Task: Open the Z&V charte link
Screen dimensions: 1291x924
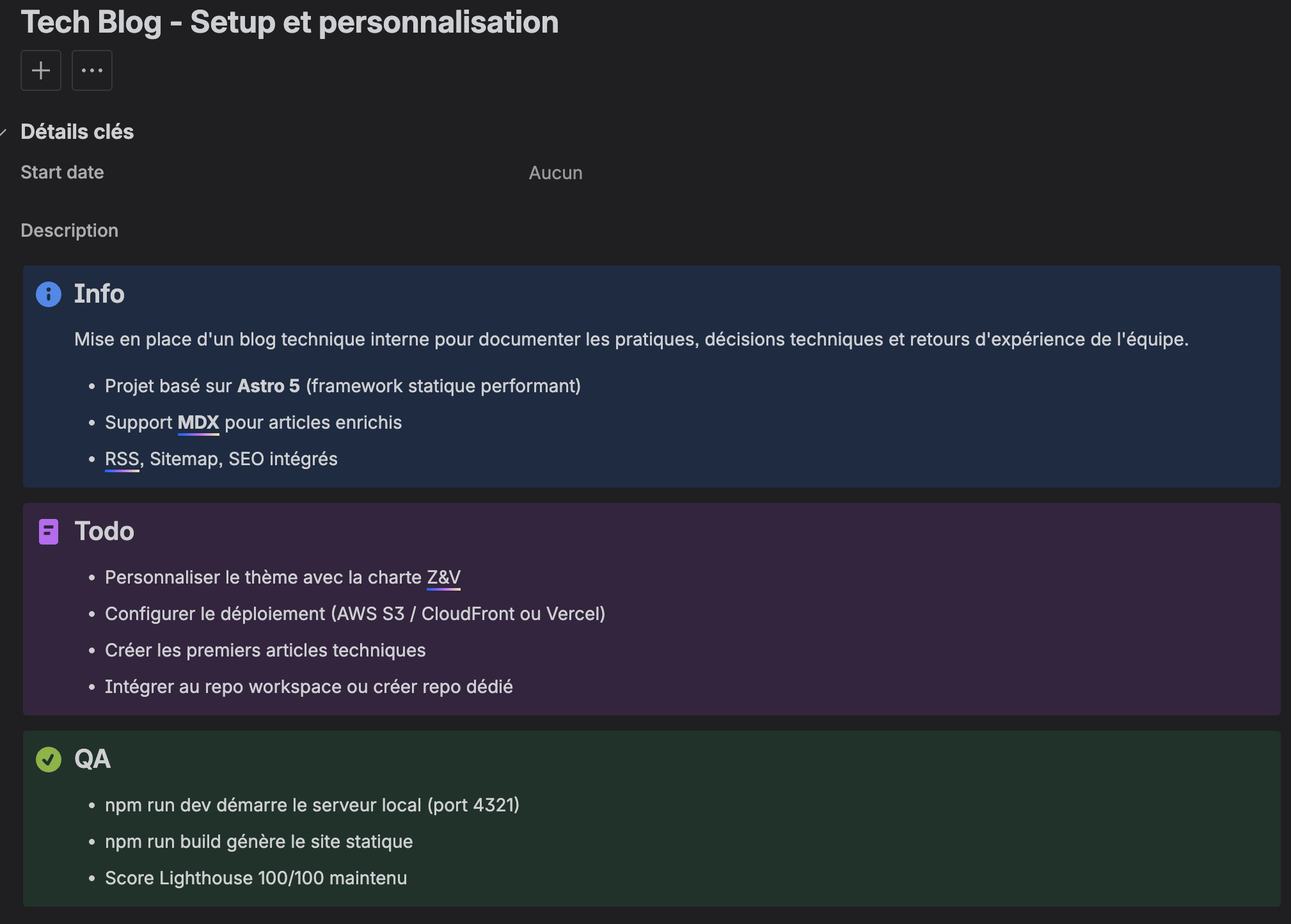Action: 443,577
